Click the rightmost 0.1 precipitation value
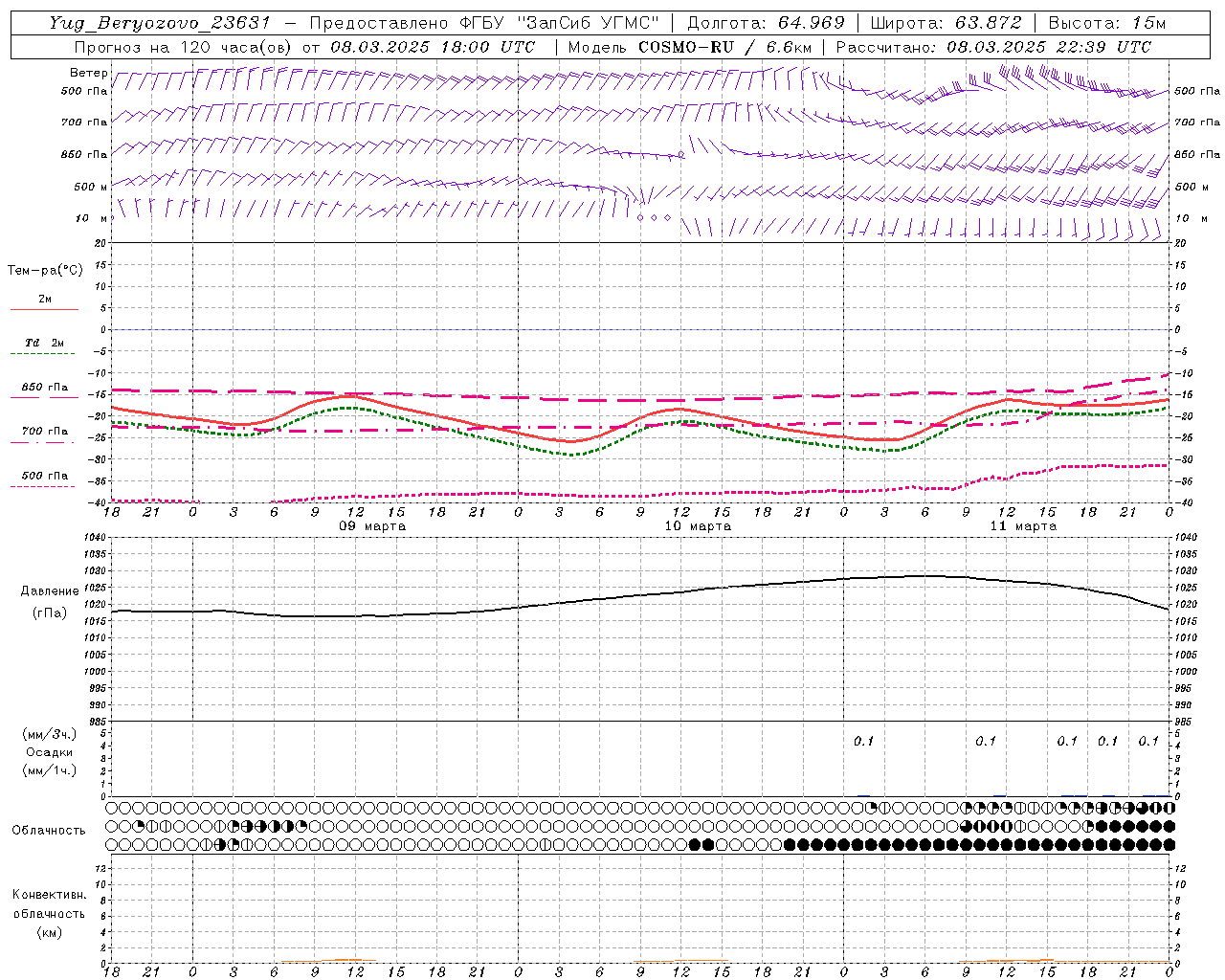This screenshot has height=980, width=1225. [x=1148, y=741]
